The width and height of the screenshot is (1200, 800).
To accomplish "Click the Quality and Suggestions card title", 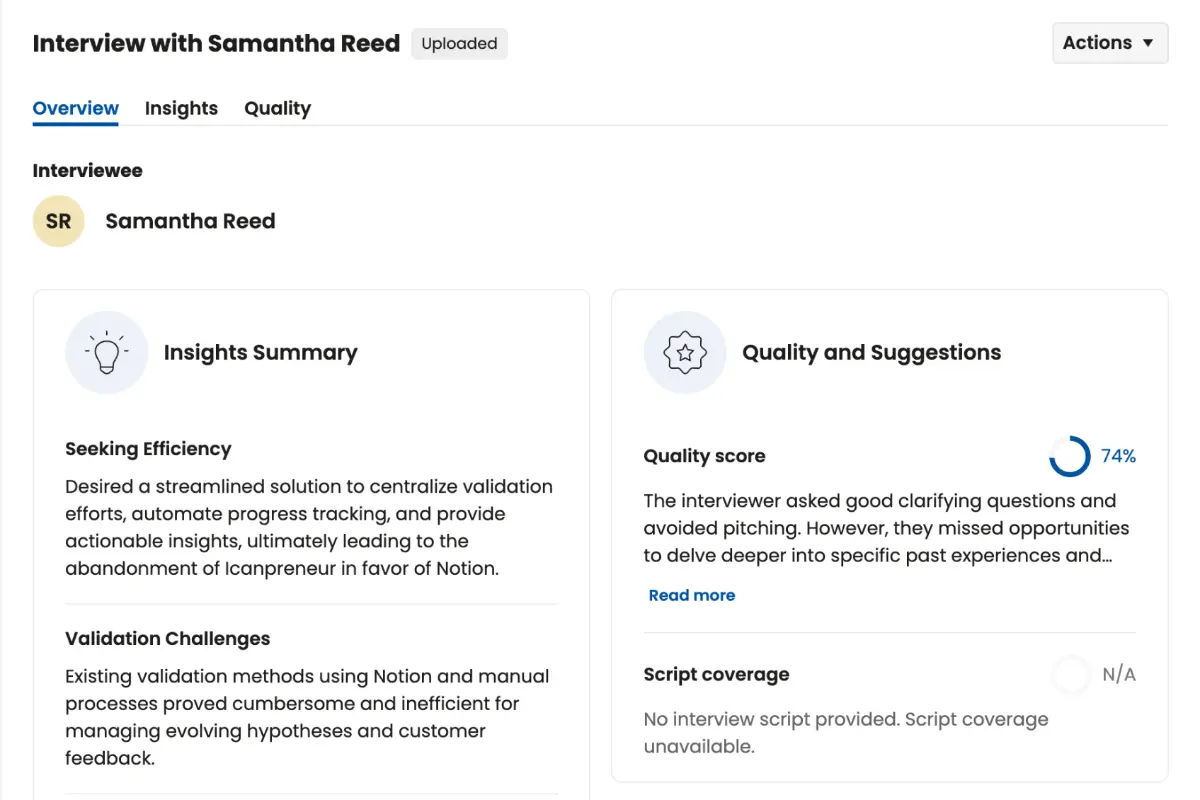I will pyautogui.click(x=872, y=352).
